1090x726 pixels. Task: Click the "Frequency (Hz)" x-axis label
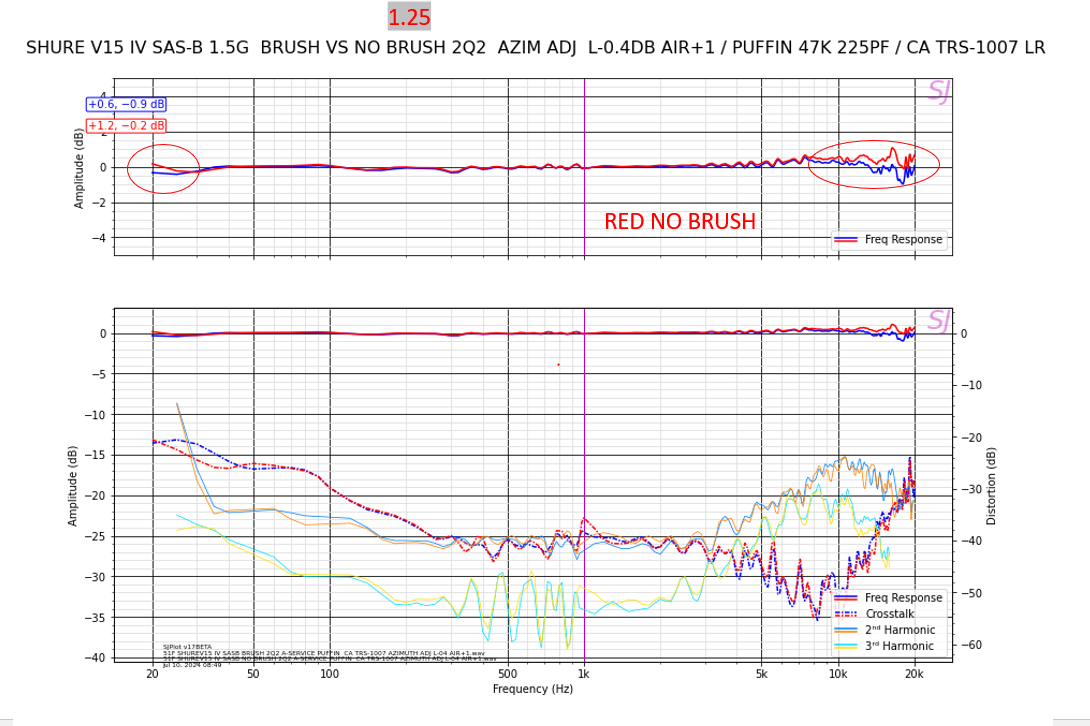(x=532, y=688)
